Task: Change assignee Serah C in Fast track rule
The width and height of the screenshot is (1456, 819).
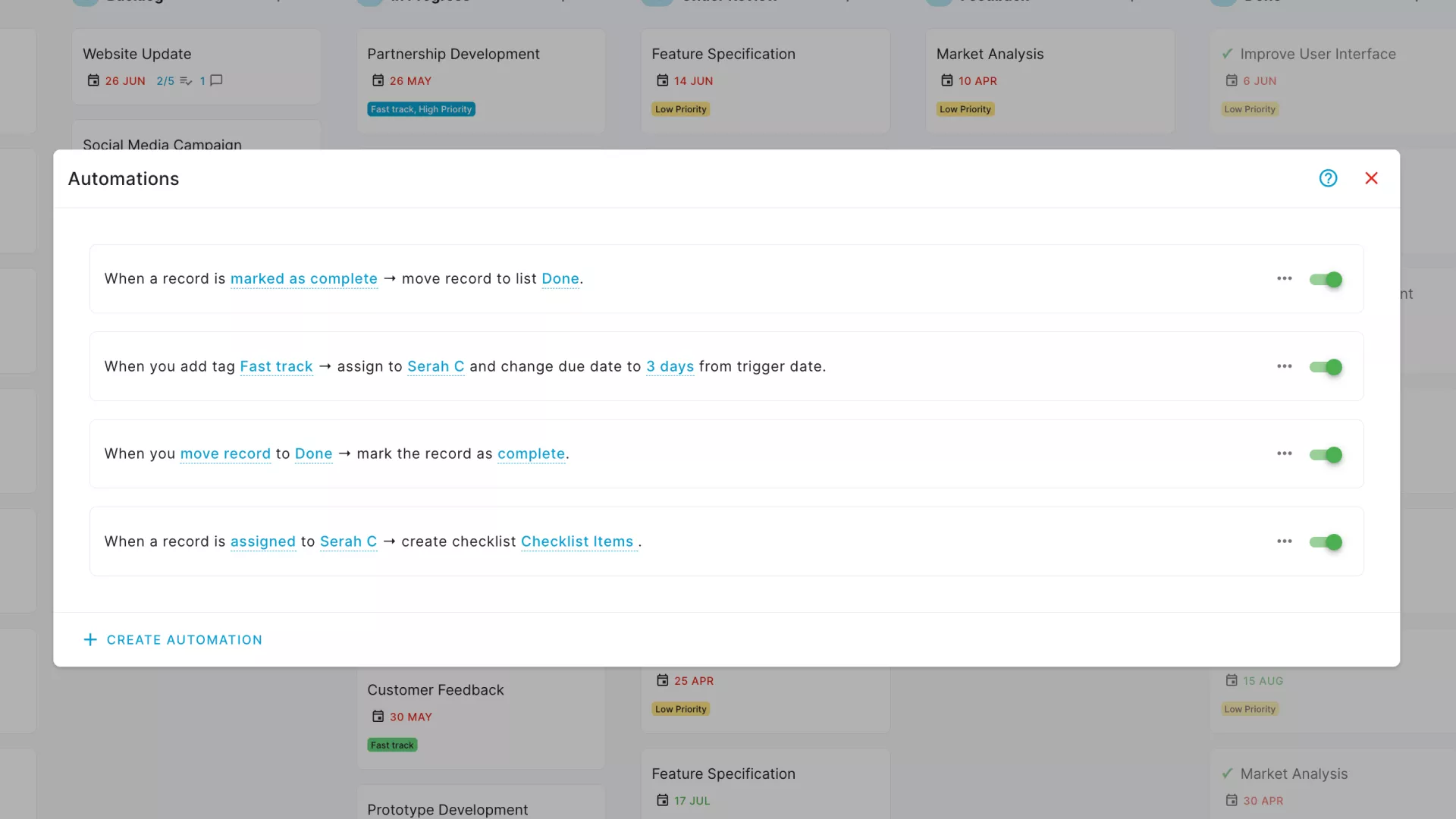Action: (435, 366)
